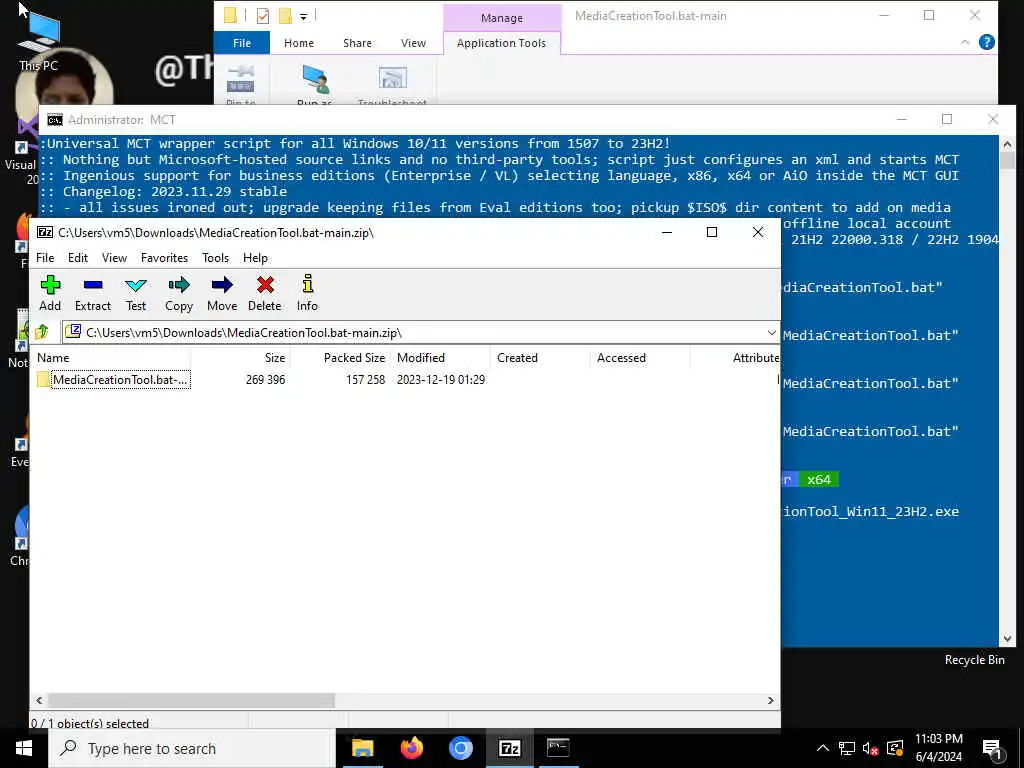Select the Move tool in 7-Zip
1024x768 pixels.
click(x=222, y=293)
